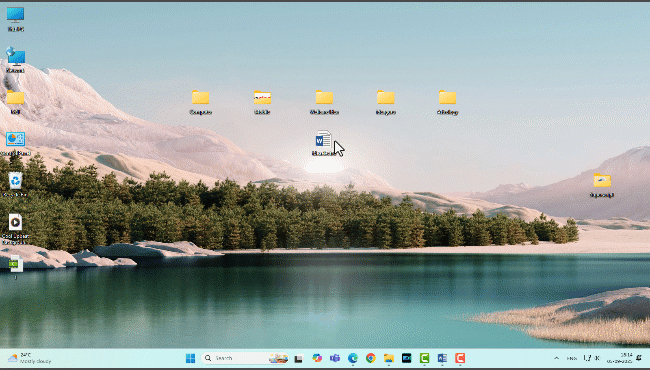Open Microsoft Teams from the taskbar
Viewport: 650px width, 370px height.
(x=335, y=358)
